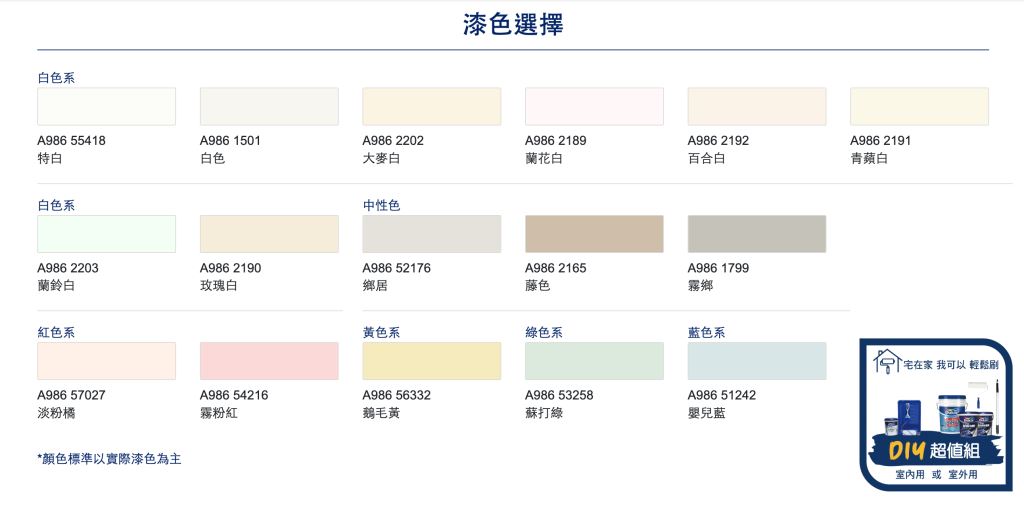Click the 漆色選擇 section heading
Screen dimensions: 1024x506
coord(512,25)
